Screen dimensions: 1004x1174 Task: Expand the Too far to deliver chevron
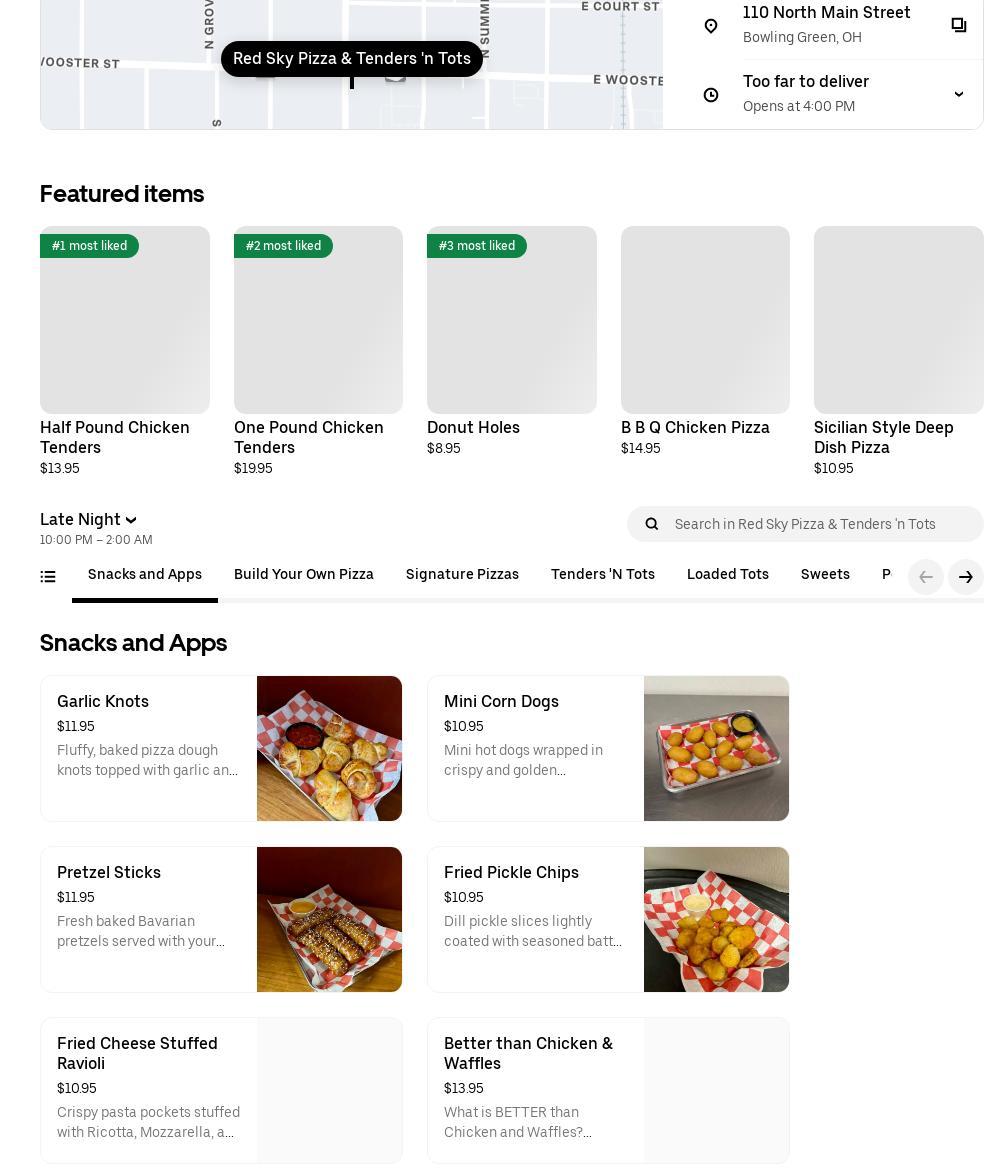click(958, 94)
